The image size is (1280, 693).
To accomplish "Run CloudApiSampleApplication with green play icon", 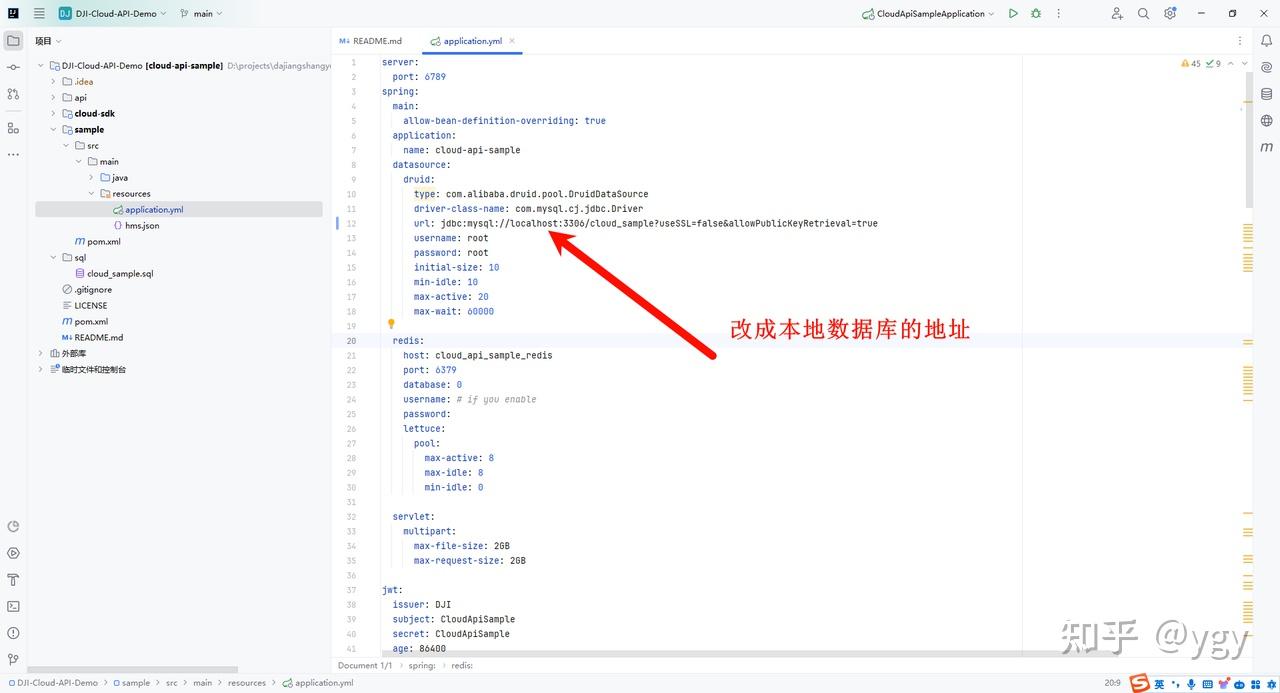I will (1013, 13).
